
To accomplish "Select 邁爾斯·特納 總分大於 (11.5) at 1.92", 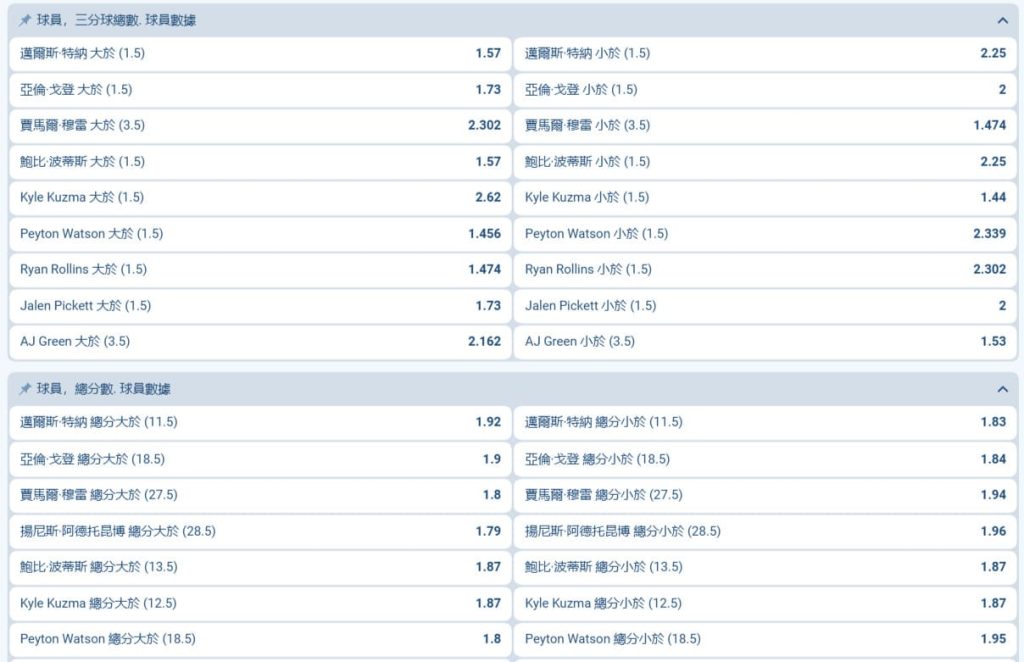I will pos(258,422).
